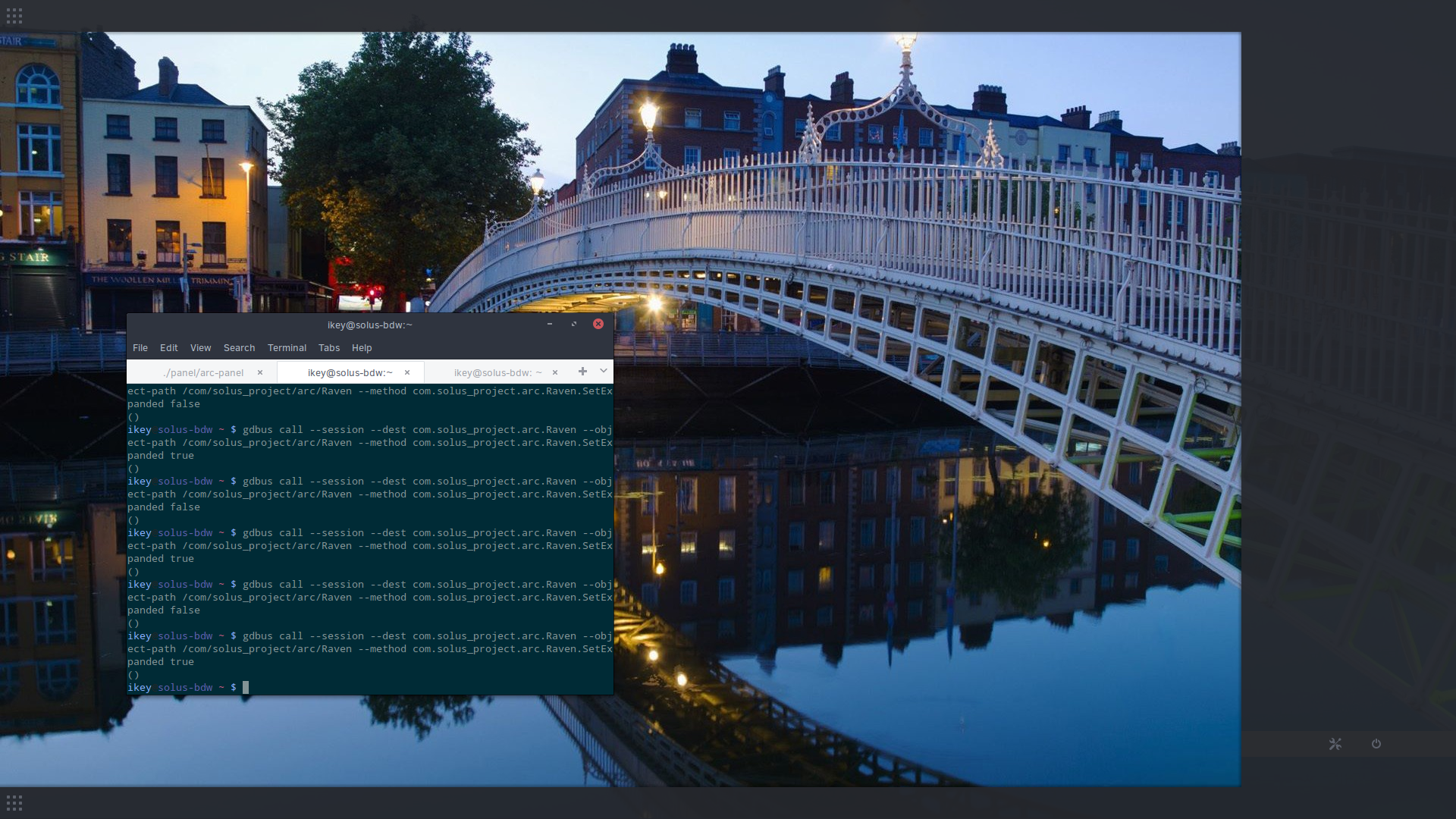Open the Edit menu

[x=169, y=348]
